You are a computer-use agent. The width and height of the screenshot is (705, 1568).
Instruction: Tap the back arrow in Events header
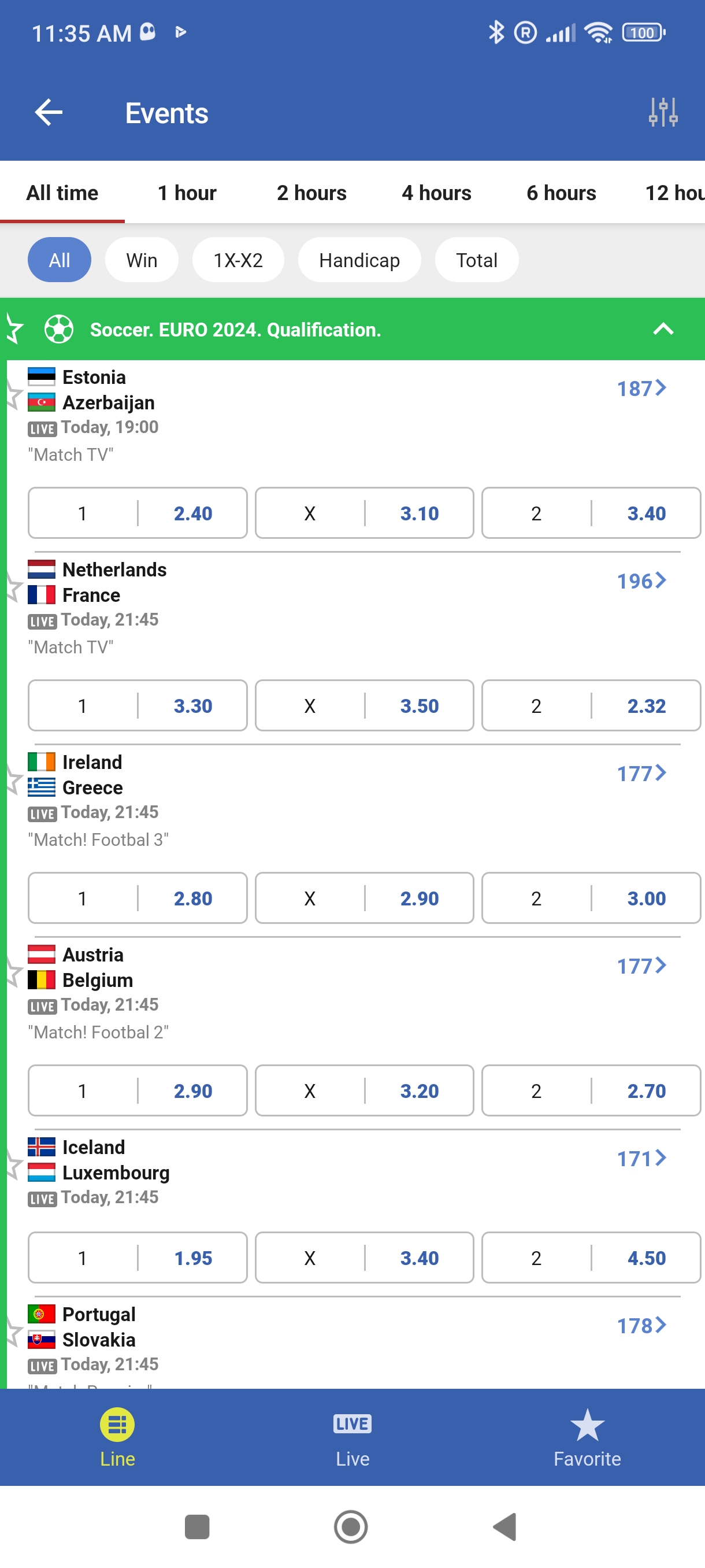coord(49,113)
